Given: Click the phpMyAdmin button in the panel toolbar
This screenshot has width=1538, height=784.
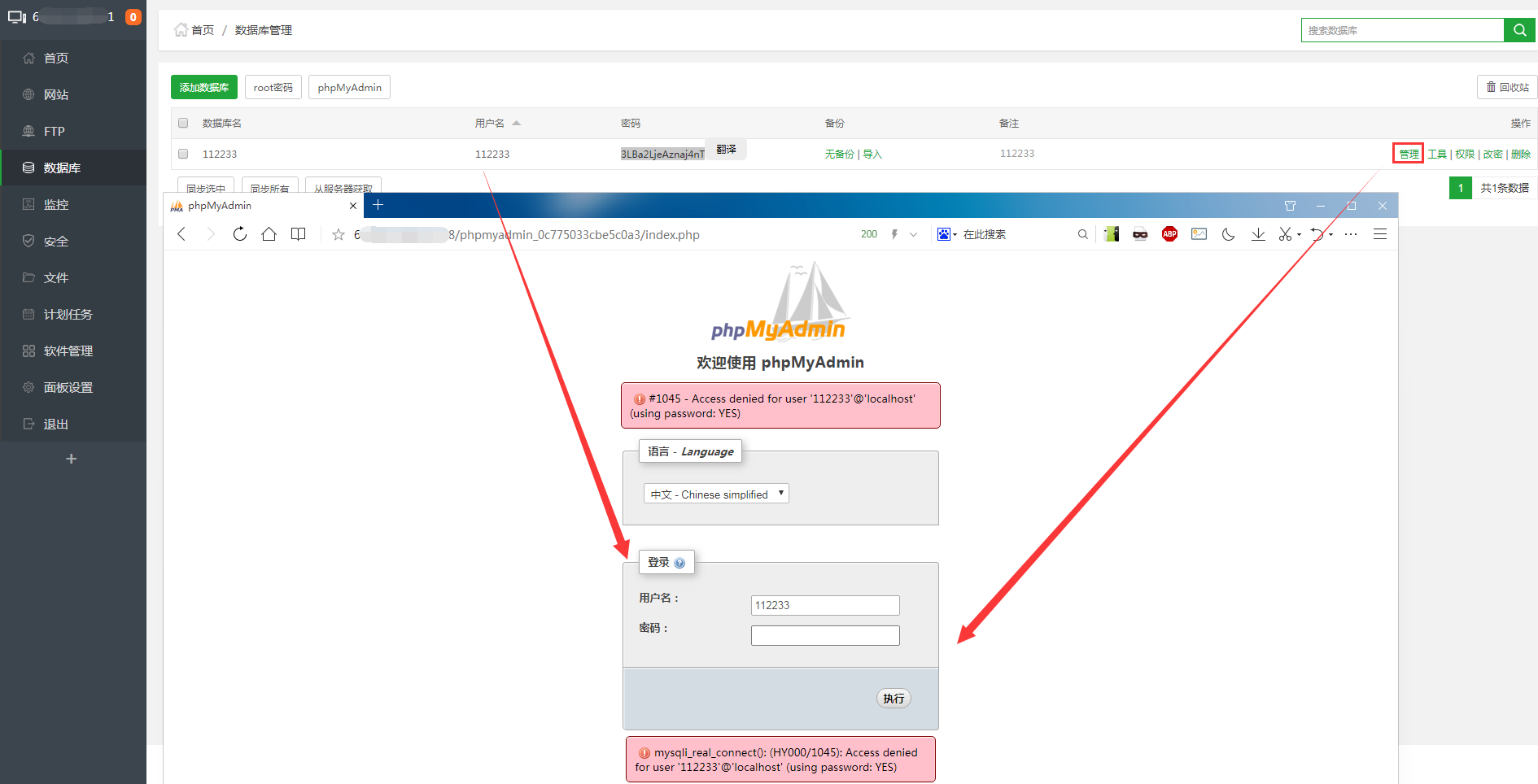Looking at the screenshot, I should coord(350,87).
